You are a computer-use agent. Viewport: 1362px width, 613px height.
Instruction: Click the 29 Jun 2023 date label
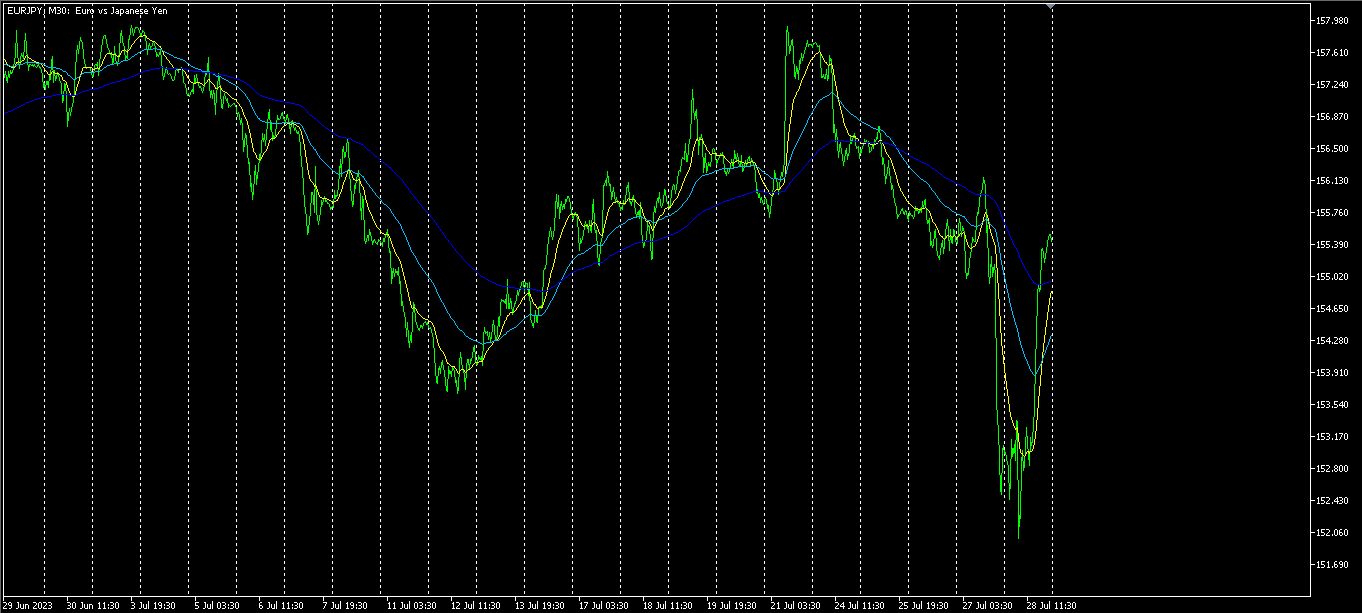tap(29, 605)
